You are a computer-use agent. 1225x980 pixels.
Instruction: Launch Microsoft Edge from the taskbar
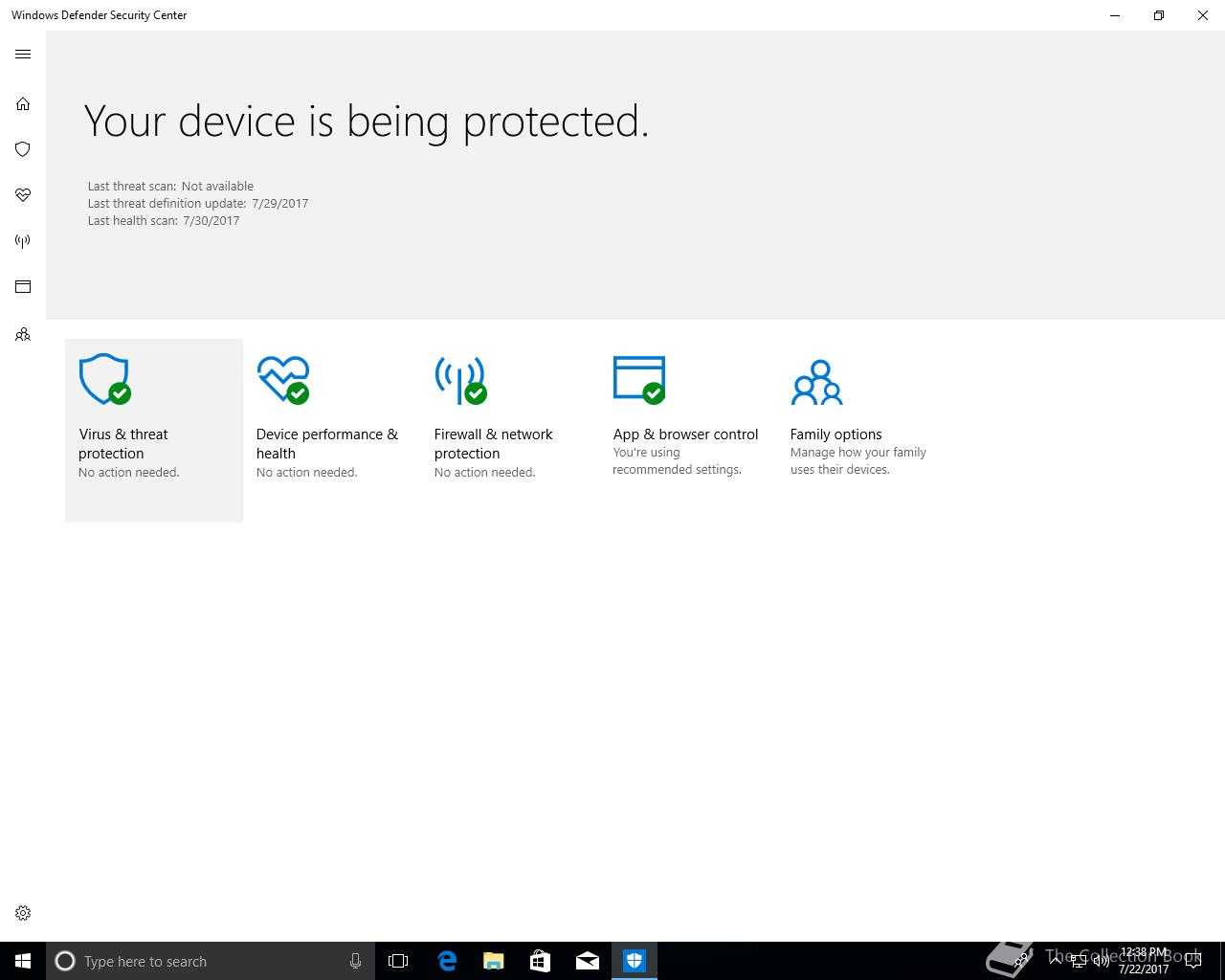click(x=446, y=961)
